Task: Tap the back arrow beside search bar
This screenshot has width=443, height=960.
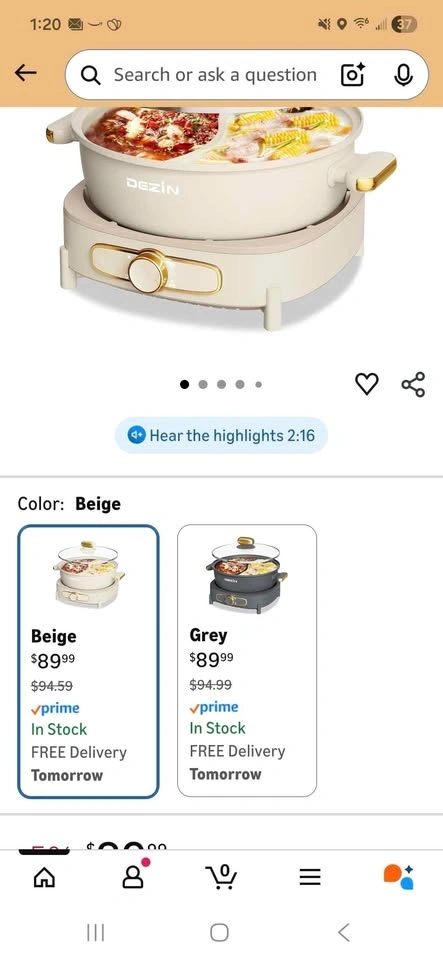Action: [x=26, y=73]
